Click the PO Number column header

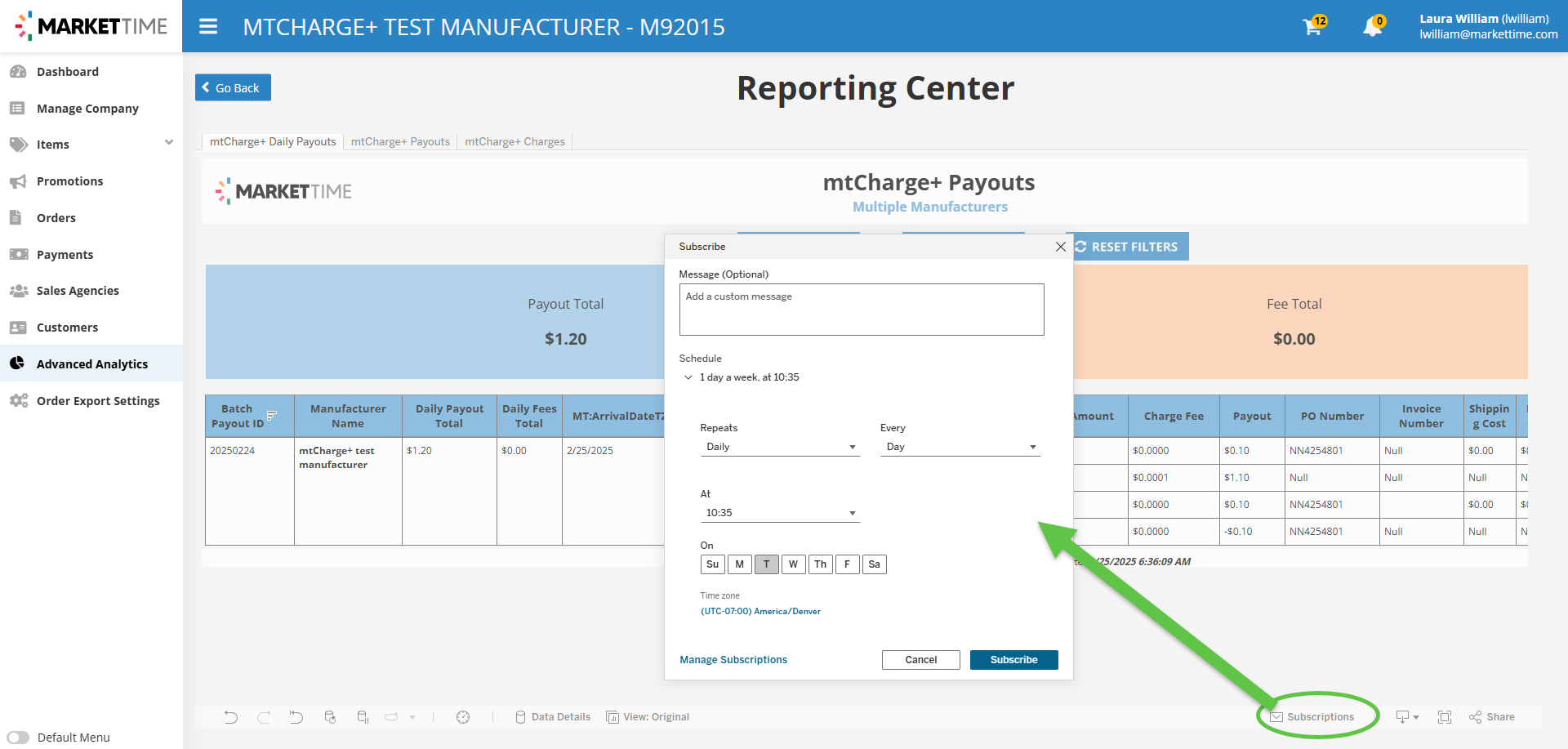click(x=1332, y=416)
